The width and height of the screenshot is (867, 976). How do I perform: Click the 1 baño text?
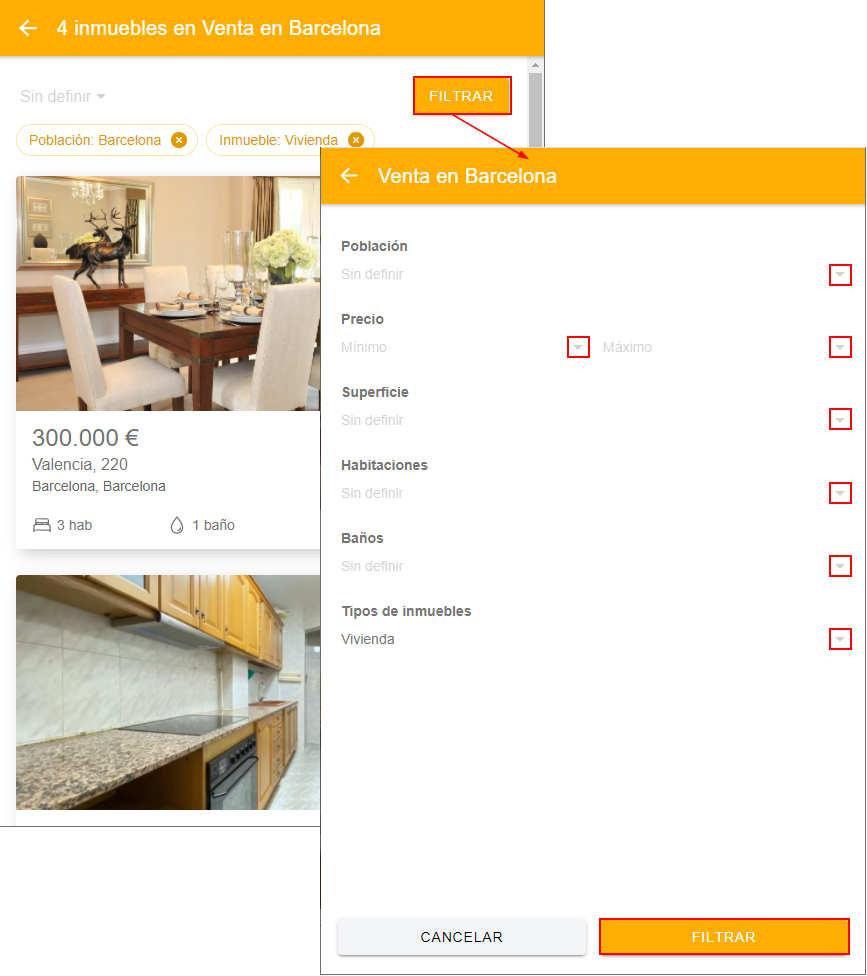pyautogui.click(x=213, y=525)
